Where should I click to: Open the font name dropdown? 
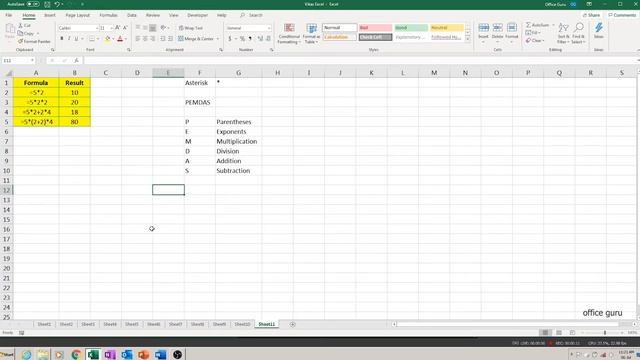[97, 28]
